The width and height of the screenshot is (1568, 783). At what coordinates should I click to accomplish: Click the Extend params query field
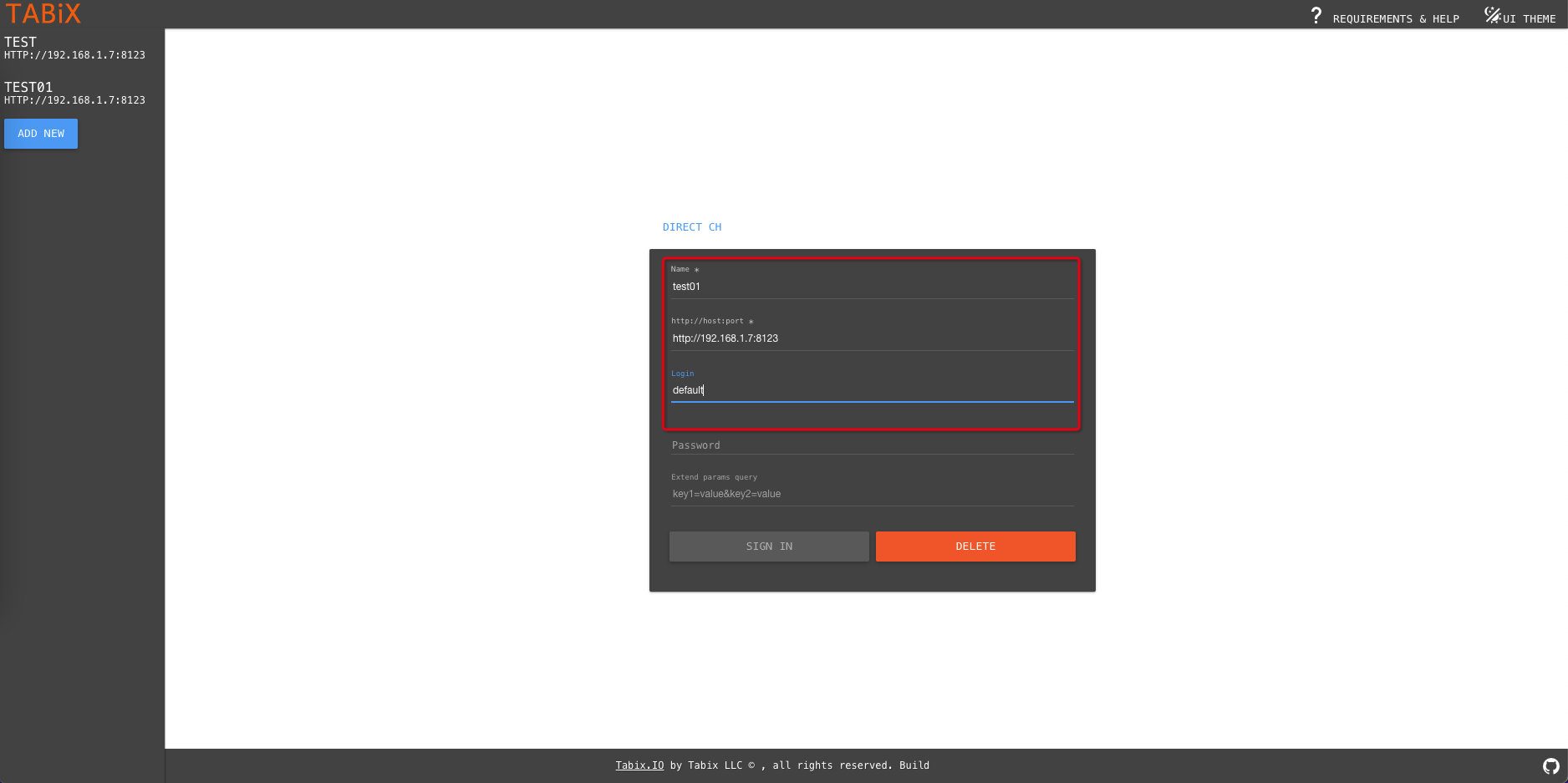tap(873, 494)
